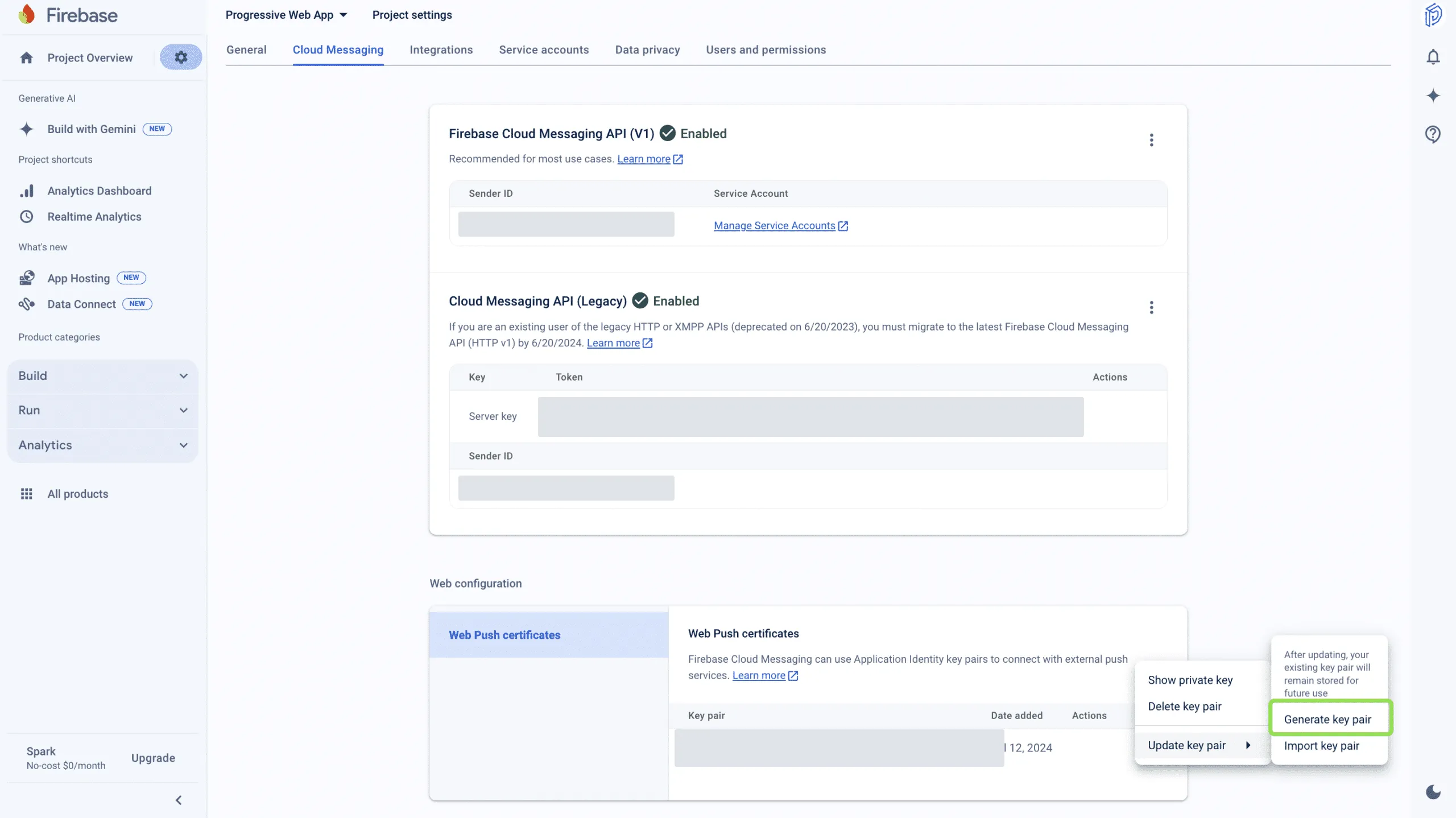Expand the Analytics category
The height and width of the screenshot is (818, 1456).
pyautogui.click(x=102, y=445)
